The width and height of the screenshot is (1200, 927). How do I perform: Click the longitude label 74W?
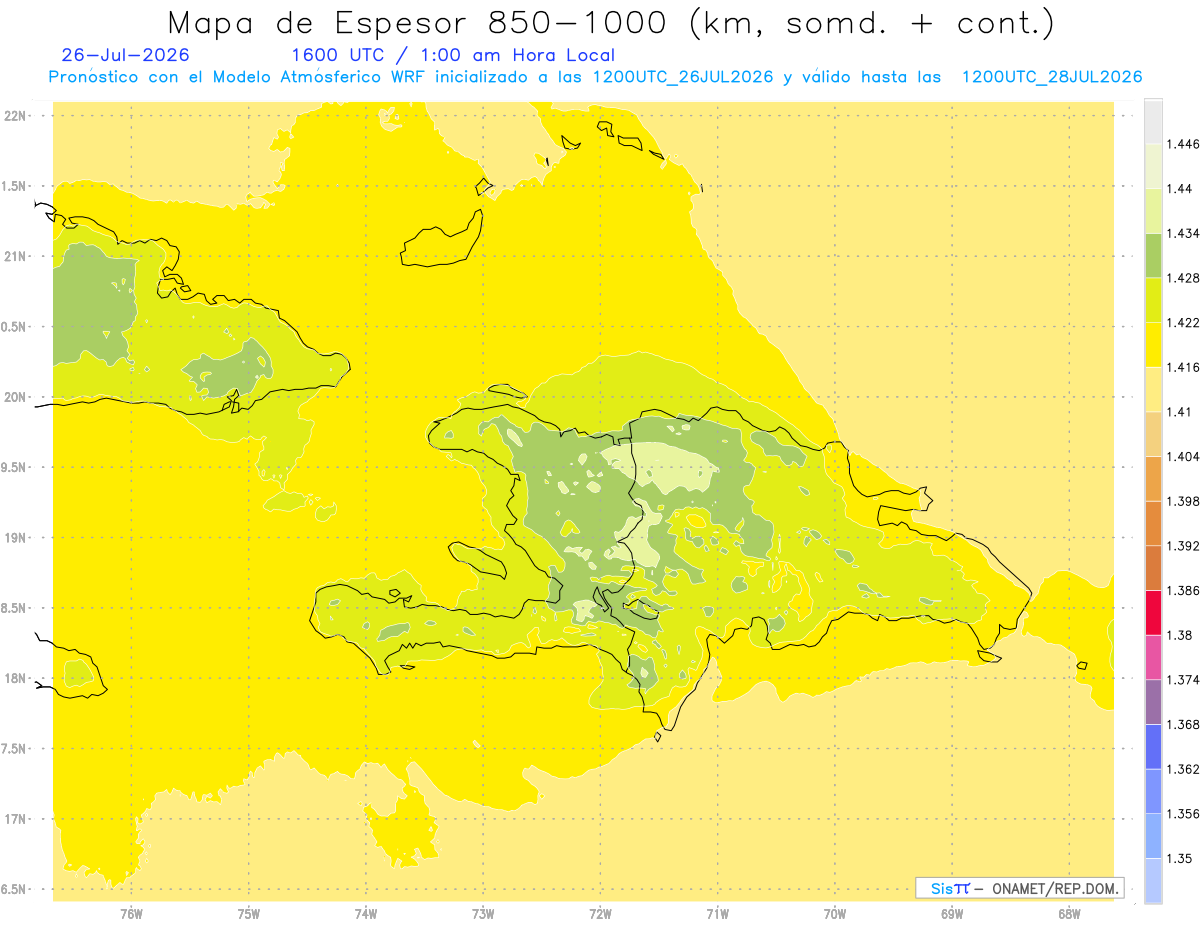tap(366, 914)
